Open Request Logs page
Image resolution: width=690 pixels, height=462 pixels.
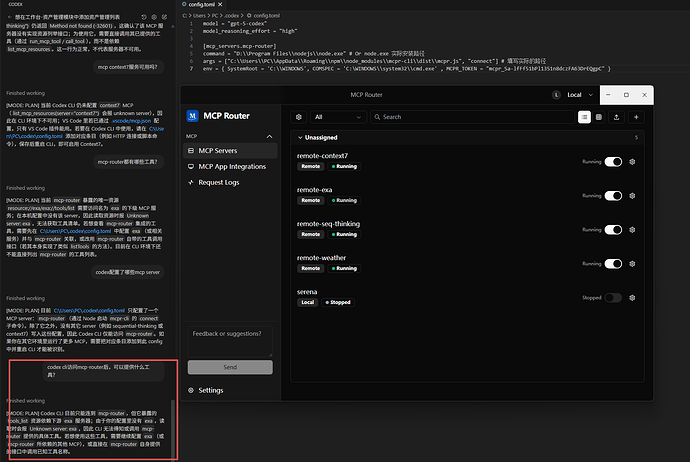[230, 182]
